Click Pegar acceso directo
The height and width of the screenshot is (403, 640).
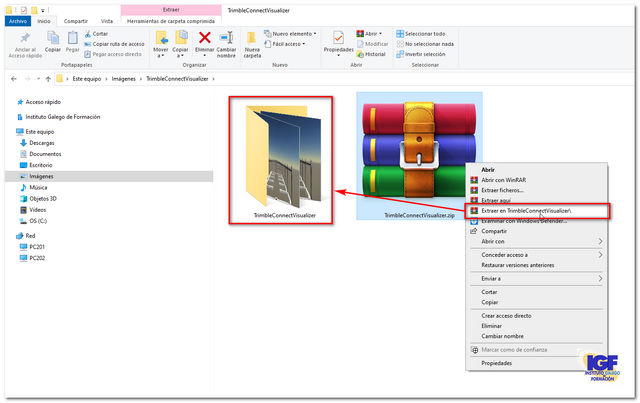point(113,54)
